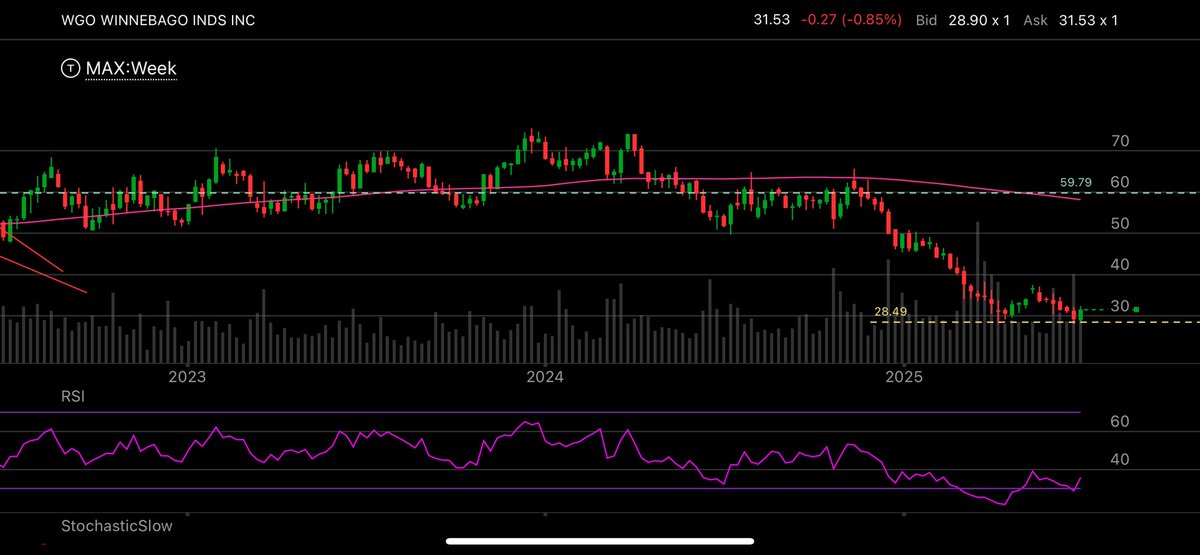Tap the 2025 date axis label
Image resolution: width=1200 pixels, height=555 pixels.
(905, 378)
